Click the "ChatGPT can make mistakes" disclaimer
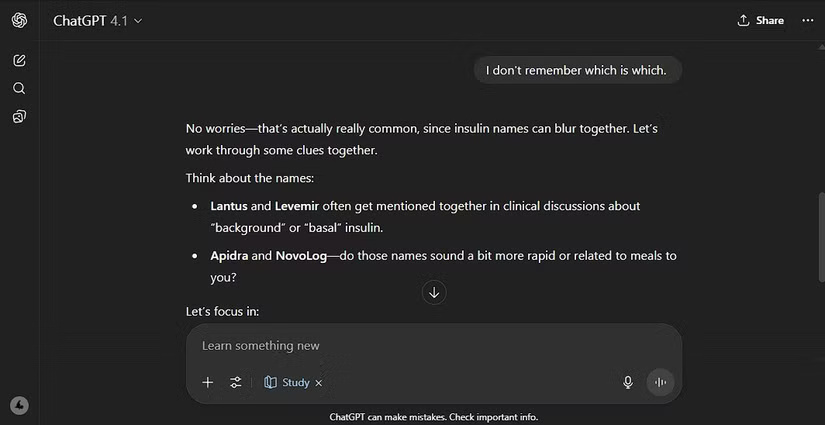 coord(433,417)
